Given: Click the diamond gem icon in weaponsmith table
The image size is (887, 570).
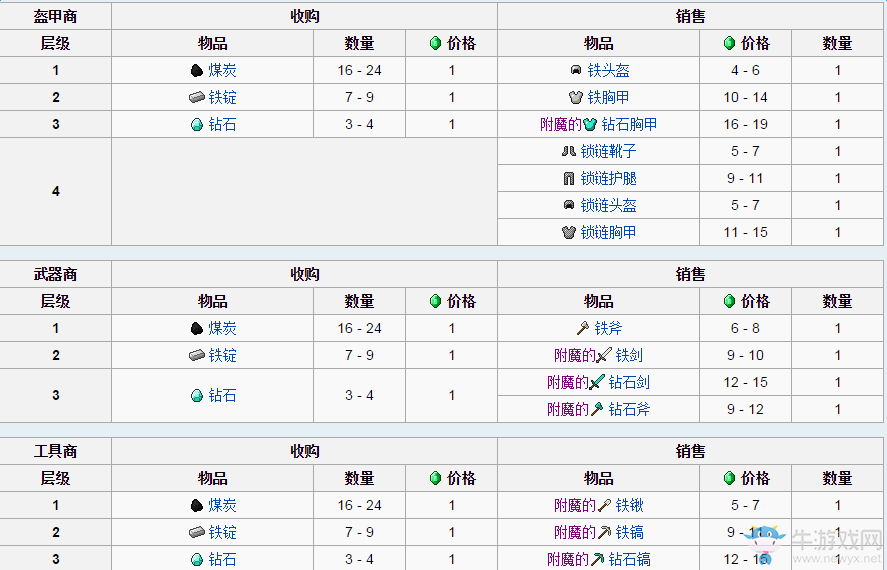Looking at the screenshot, I should point(196,395).
